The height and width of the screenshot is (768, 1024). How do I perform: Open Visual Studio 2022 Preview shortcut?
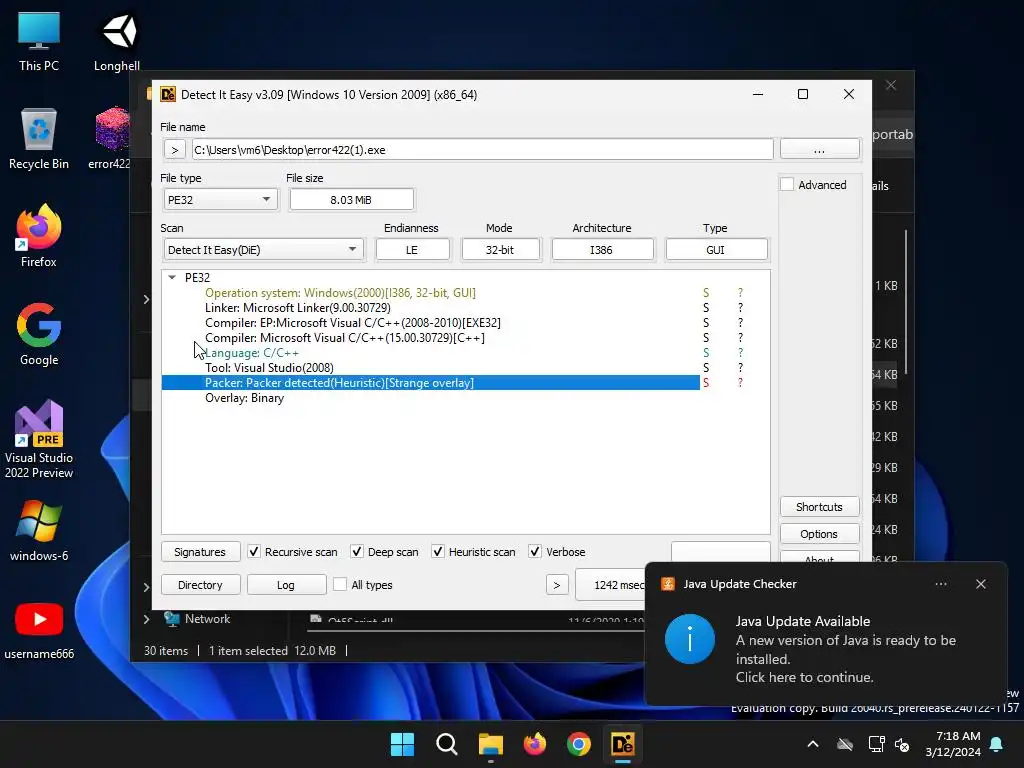tap(39, 440)
